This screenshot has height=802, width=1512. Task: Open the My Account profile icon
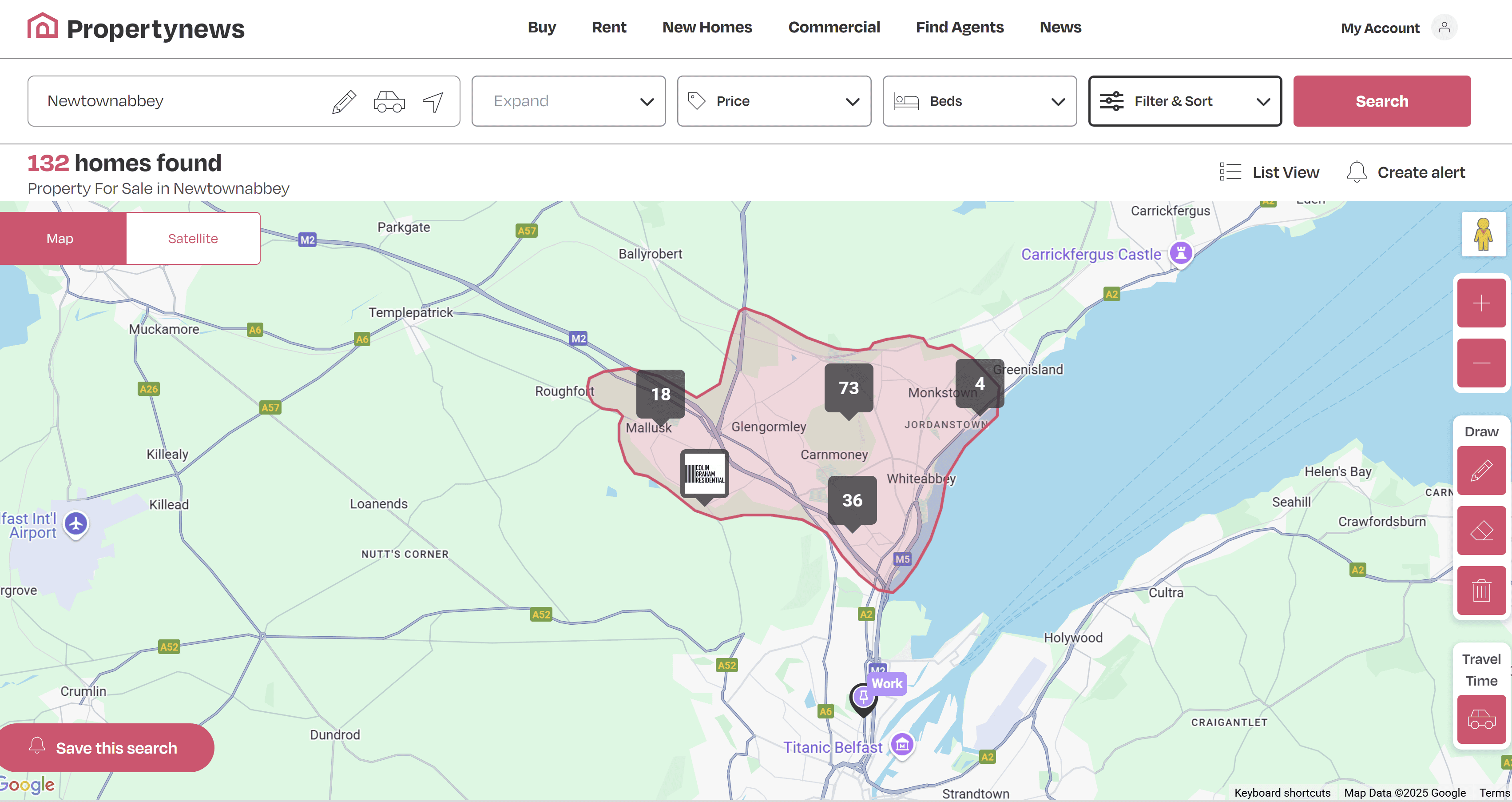coord(1444,27)
